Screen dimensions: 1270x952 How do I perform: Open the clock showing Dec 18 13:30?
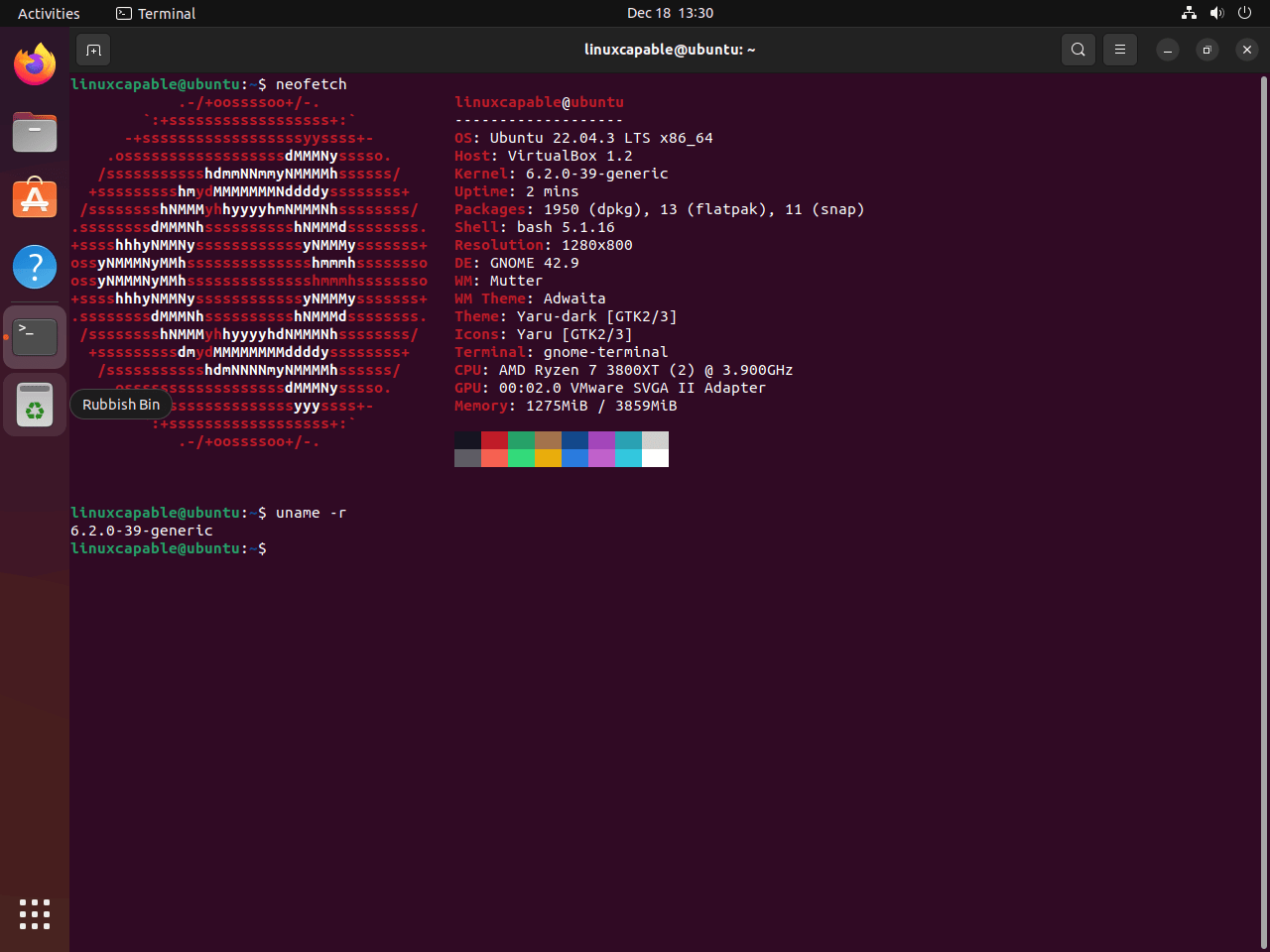(x=670, y=13)
